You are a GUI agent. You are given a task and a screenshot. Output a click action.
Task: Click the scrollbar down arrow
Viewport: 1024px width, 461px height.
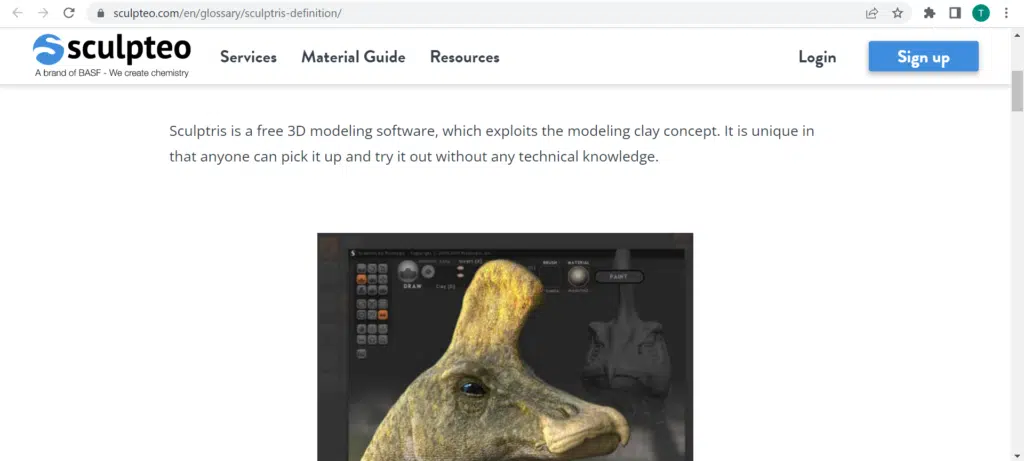[1017, 455]
